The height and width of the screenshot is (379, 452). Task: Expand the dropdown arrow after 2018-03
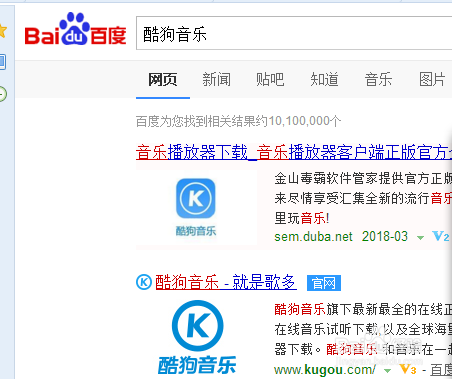421,238
